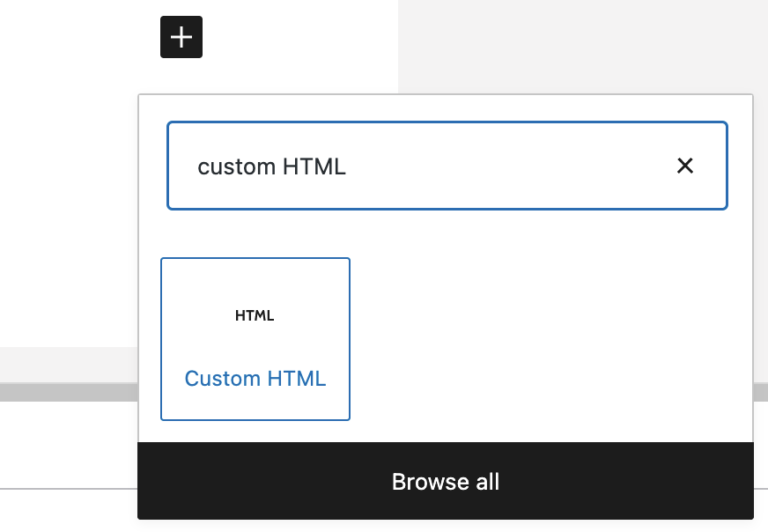Clear the search with the X icon
This screenshot has width=768, height=532.
tap(685, 166)
